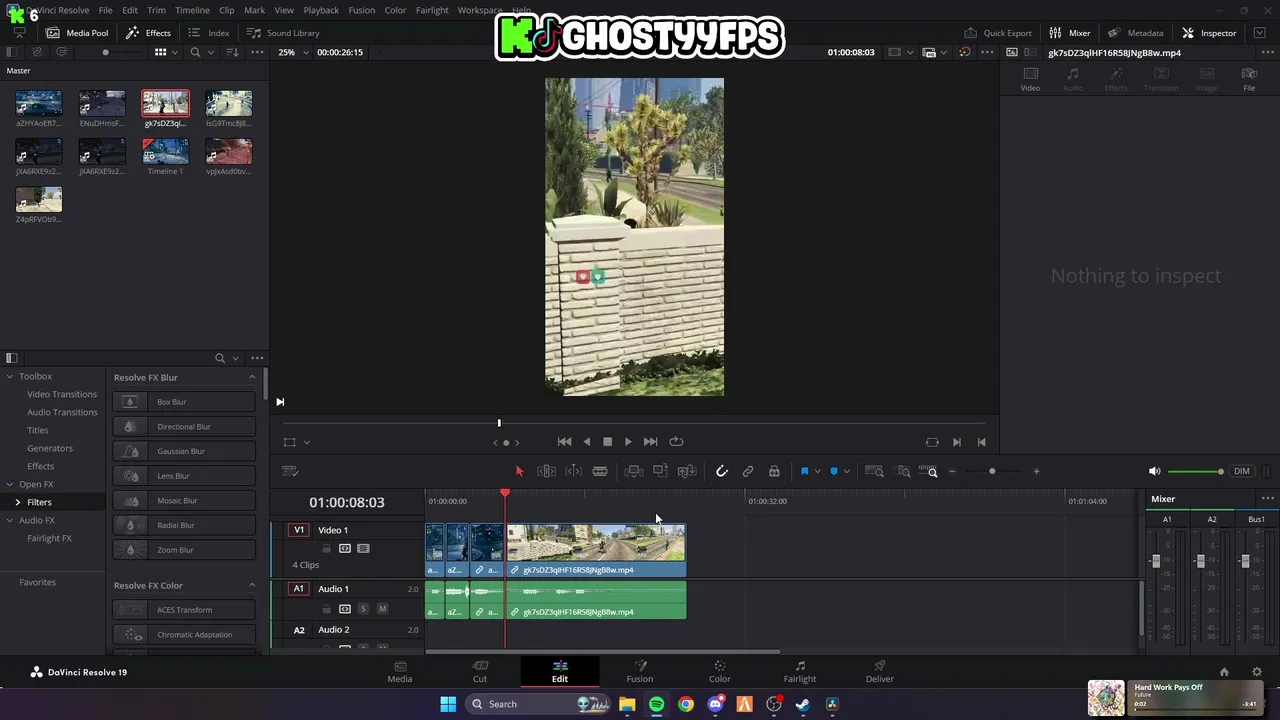The width and height of the screenshot is (1280, 720).
Task: Switch to the Deliver page
Action: click(x=880, y=671)
